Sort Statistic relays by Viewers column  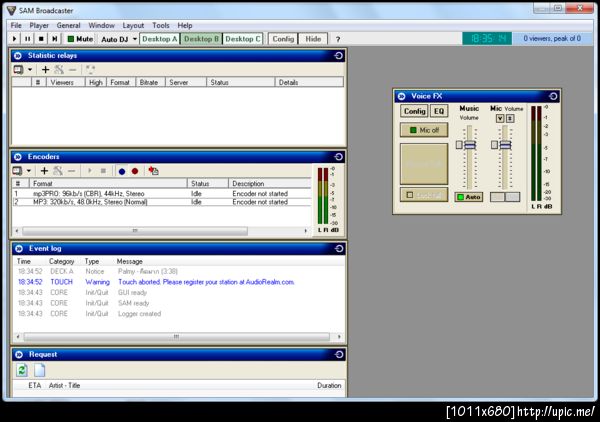pyautogui.click(x=65, y=82)
